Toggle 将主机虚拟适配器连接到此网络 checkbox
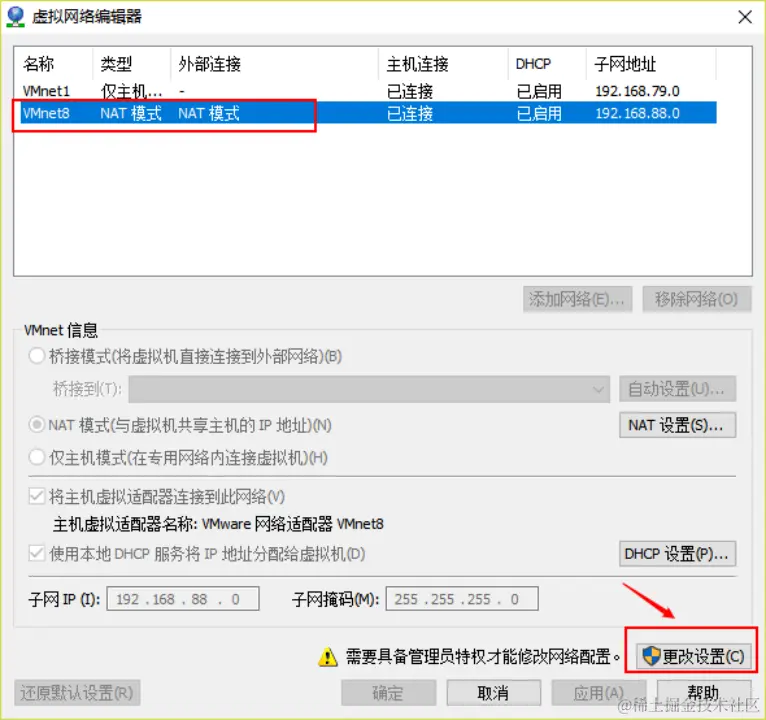 (x=37, y=497)
